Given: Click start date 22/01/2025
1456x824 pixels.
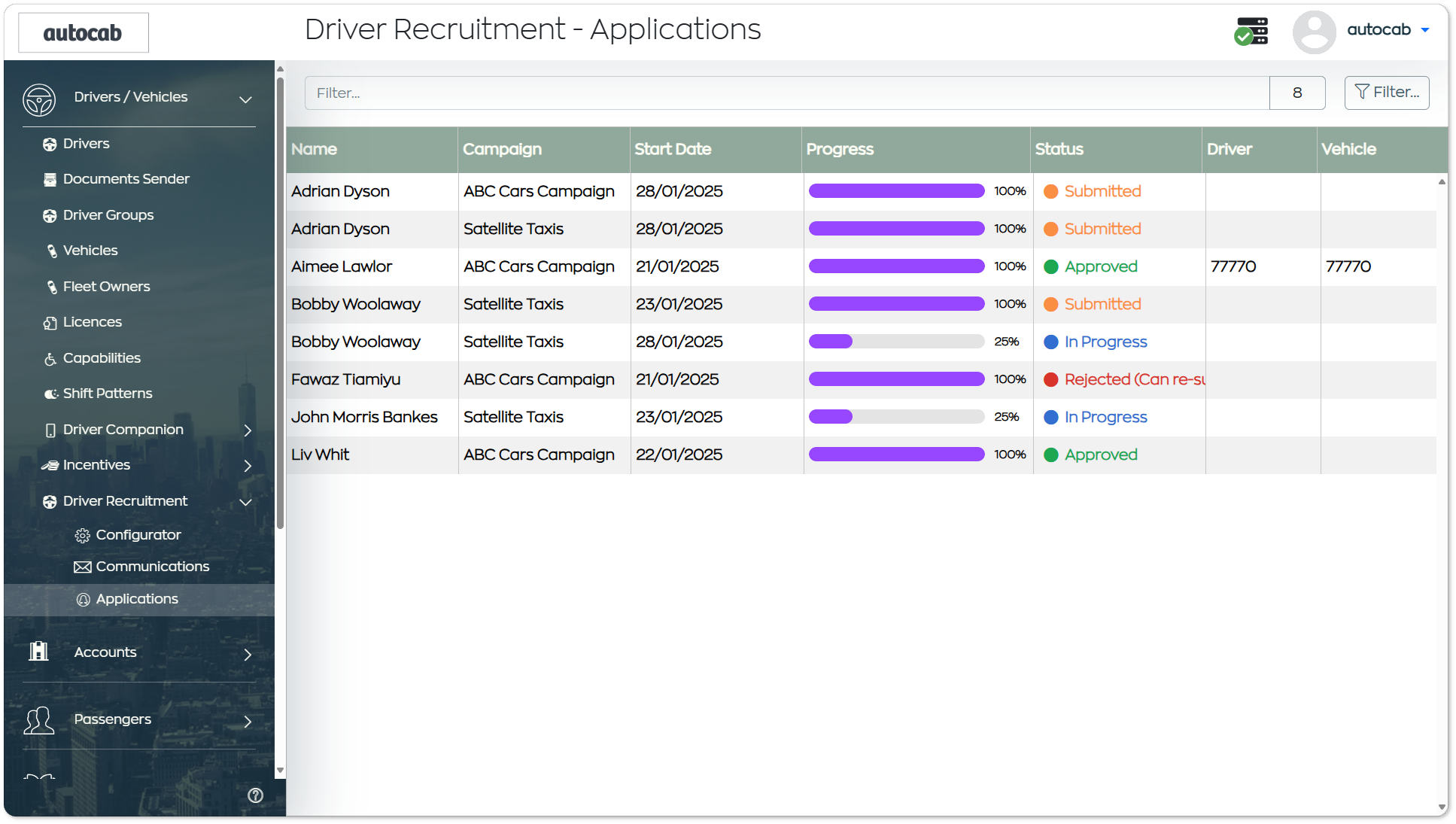Looking at the screenshot, I should tap(679, 455).
